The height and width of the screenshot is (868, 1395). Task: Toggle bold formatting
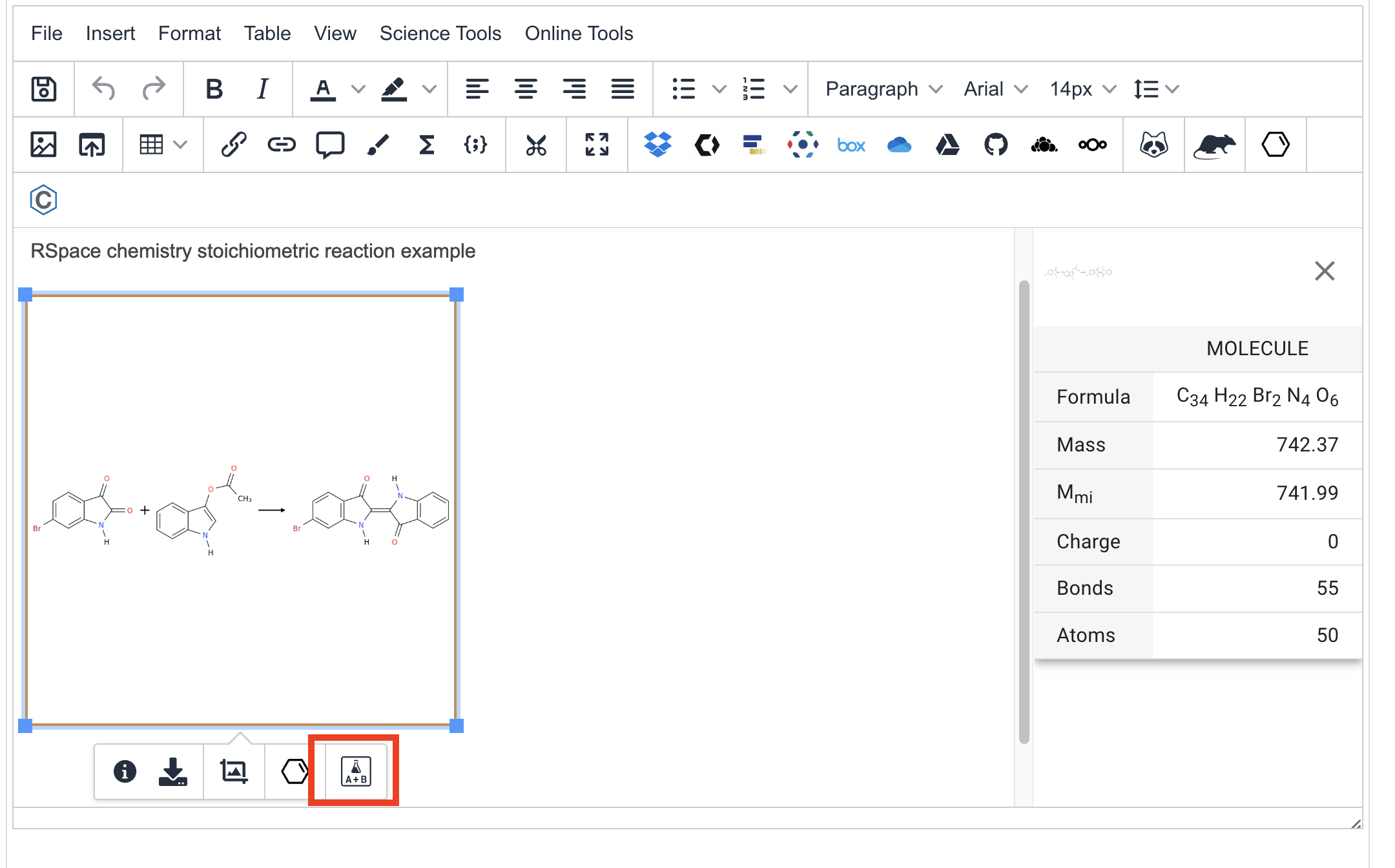click(214, 89)
